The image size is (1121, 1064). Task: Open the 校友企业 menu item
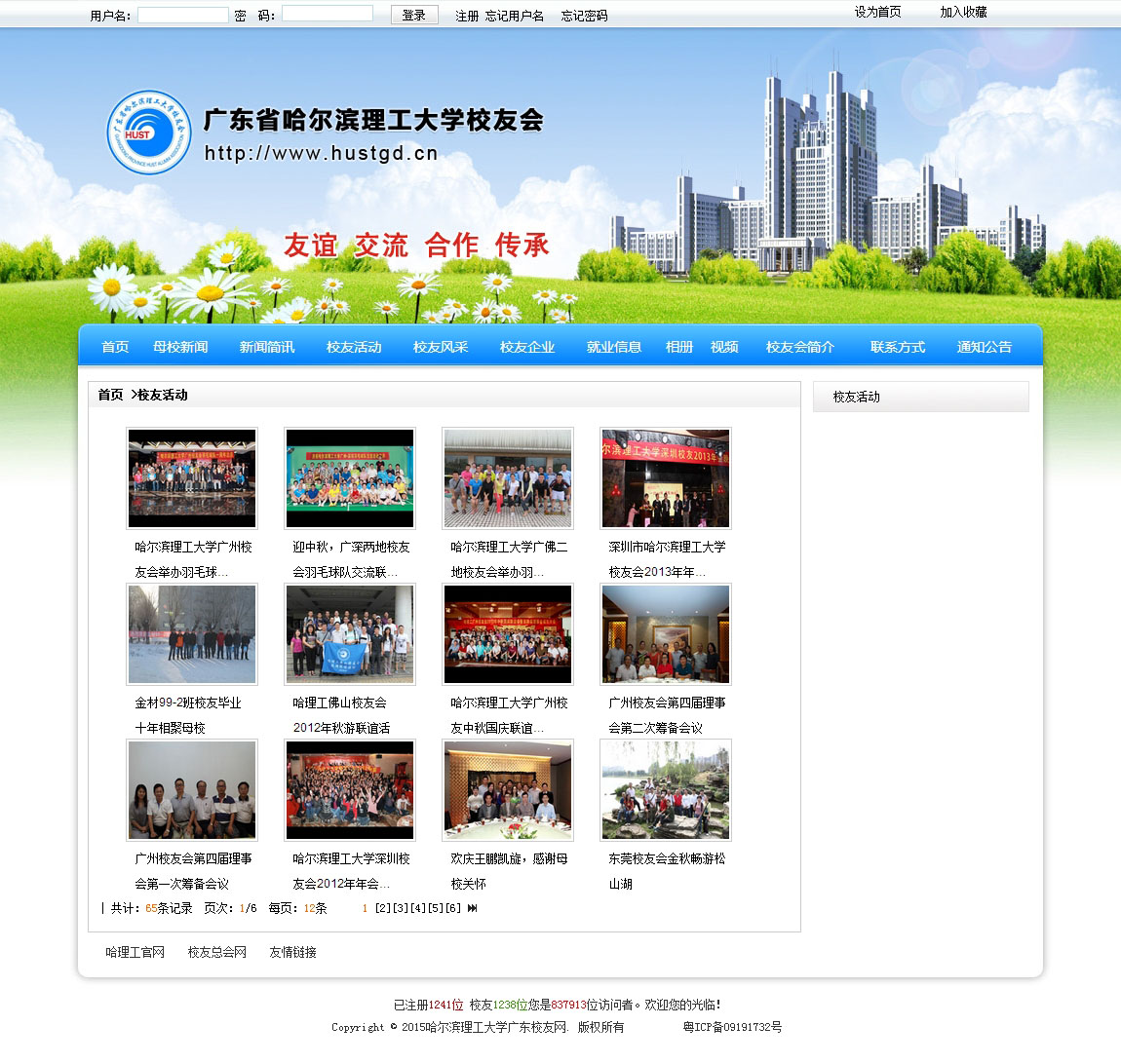[527, 347]
